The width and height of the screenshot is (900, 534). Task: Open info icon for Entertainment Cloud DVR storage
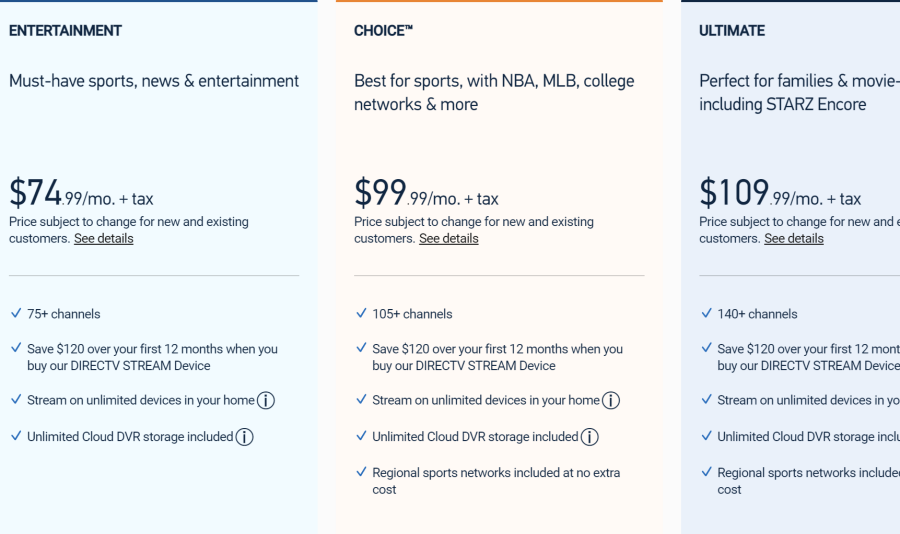point(245,437)
